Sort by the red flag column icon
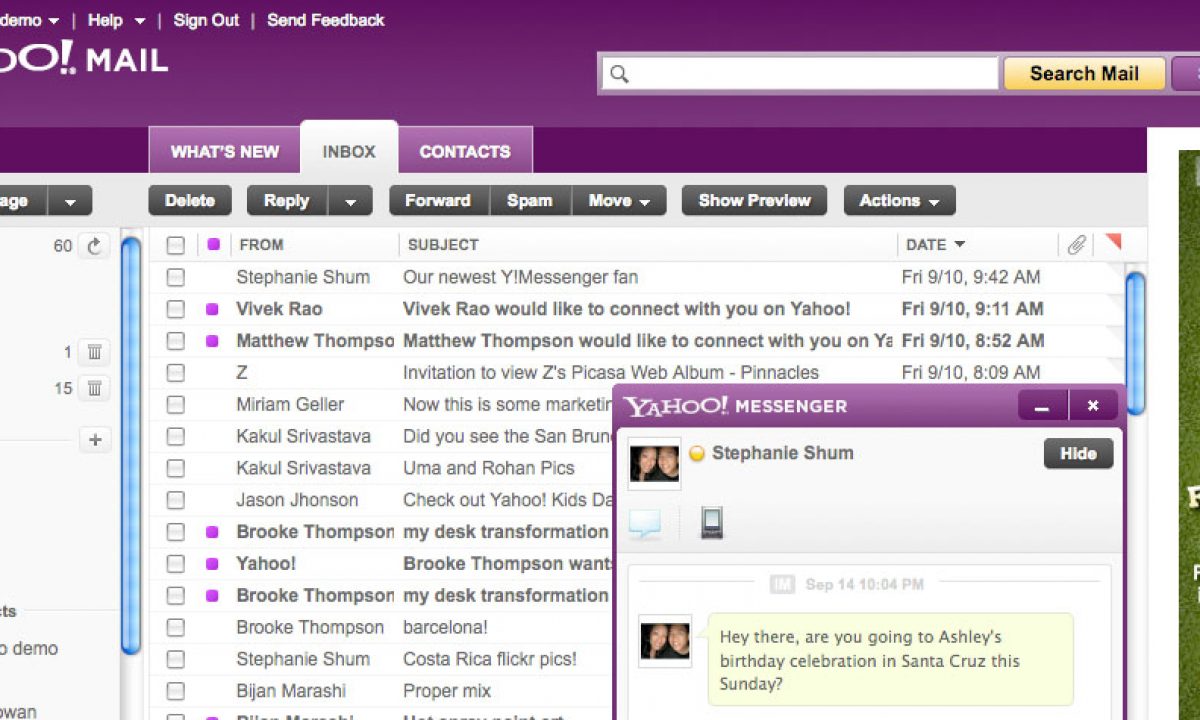 [1113, 242]
